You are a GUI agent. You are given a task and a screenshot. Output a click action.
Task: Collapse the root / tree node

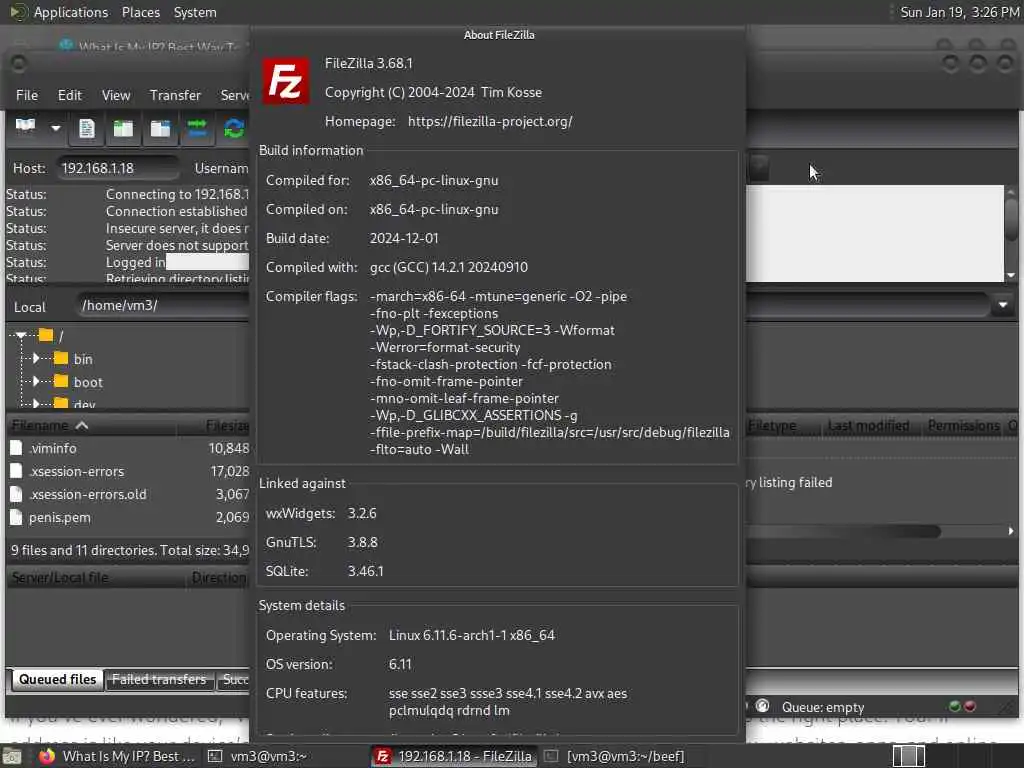(x=21, y=336)
